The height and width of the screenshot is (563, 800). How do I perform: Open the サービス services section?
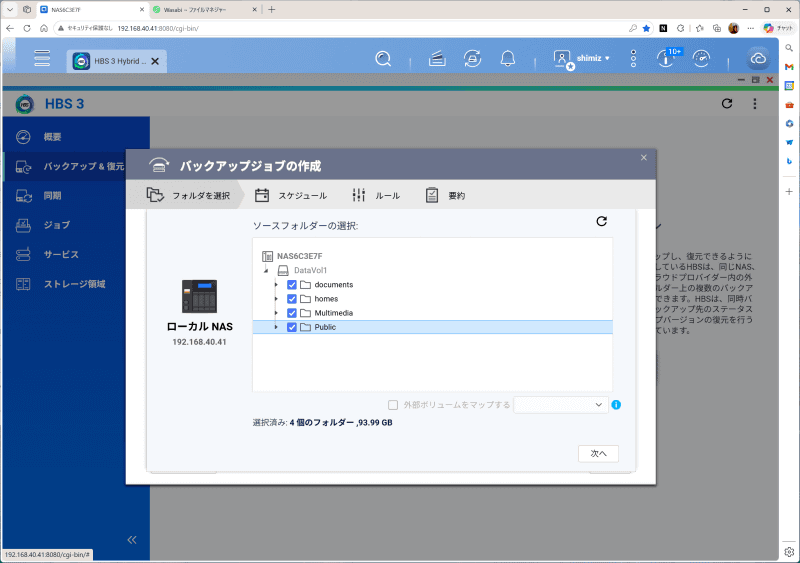(x=65, y=254)
